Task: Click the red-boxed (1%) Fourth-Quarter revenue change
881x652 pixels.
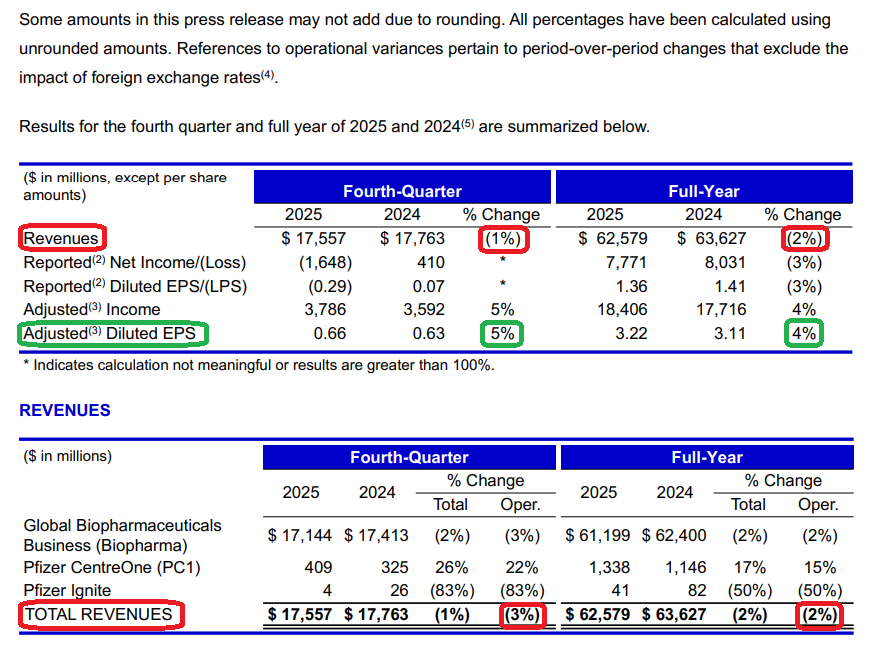Action: (502, 239)
